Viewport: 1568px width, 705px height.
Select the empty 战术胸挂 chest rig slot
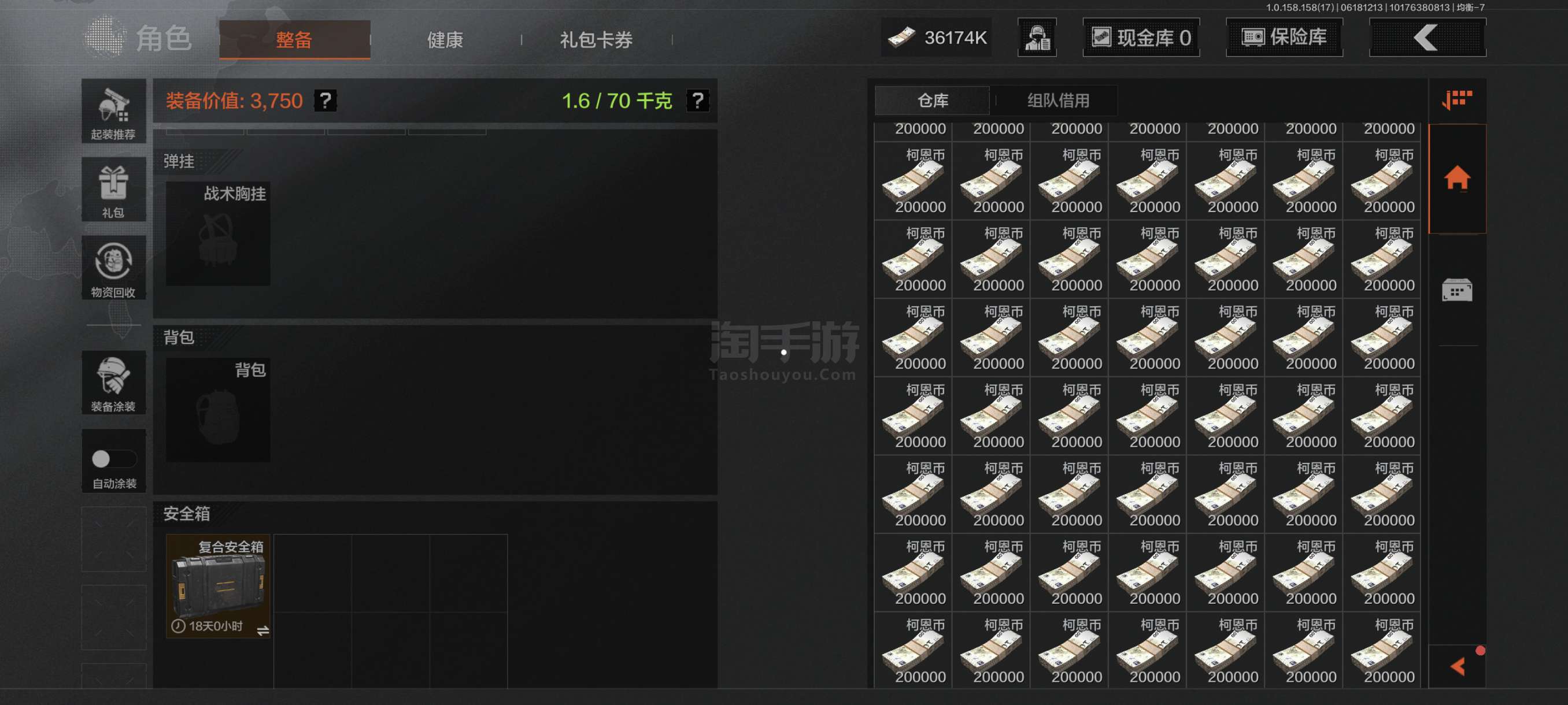pyautogui.click(x=218, y=233)
